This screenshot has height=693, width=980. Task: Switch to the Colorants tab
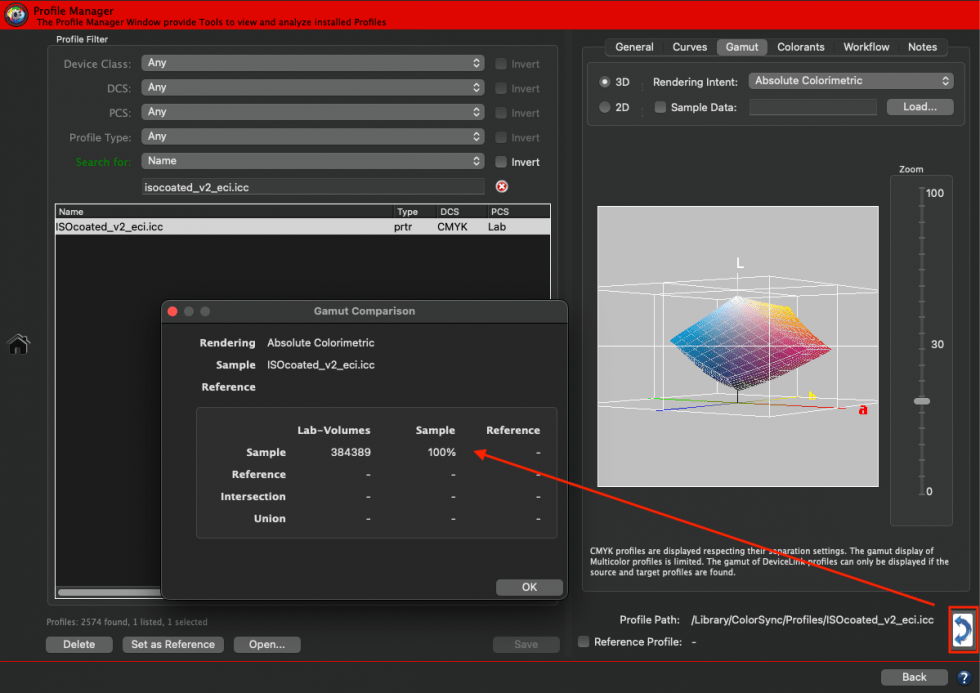(x=802, y=46)
